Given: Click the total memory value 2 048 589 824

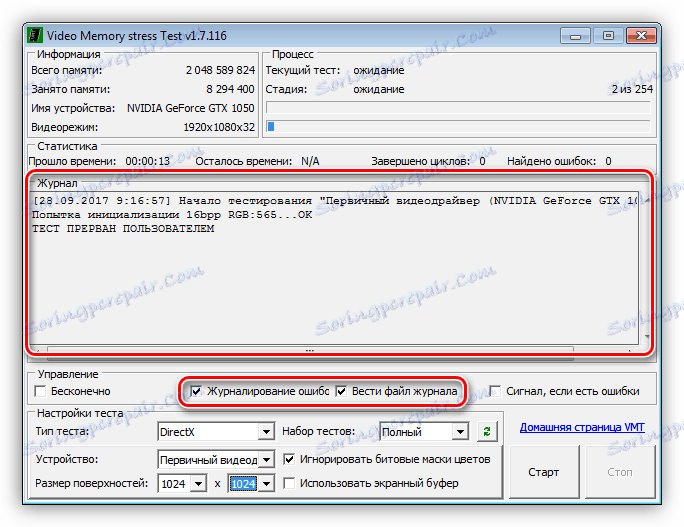Looking at the screenshot, I should (x=220, y=70).
